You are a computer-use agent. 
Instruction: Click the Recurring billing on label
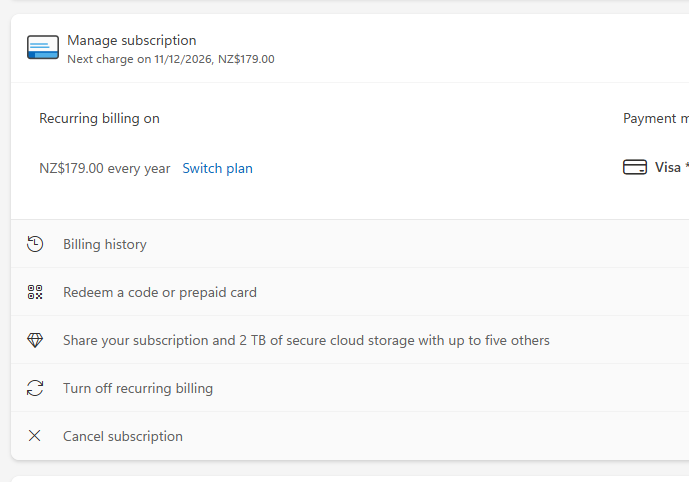click(x=99, y=119)
